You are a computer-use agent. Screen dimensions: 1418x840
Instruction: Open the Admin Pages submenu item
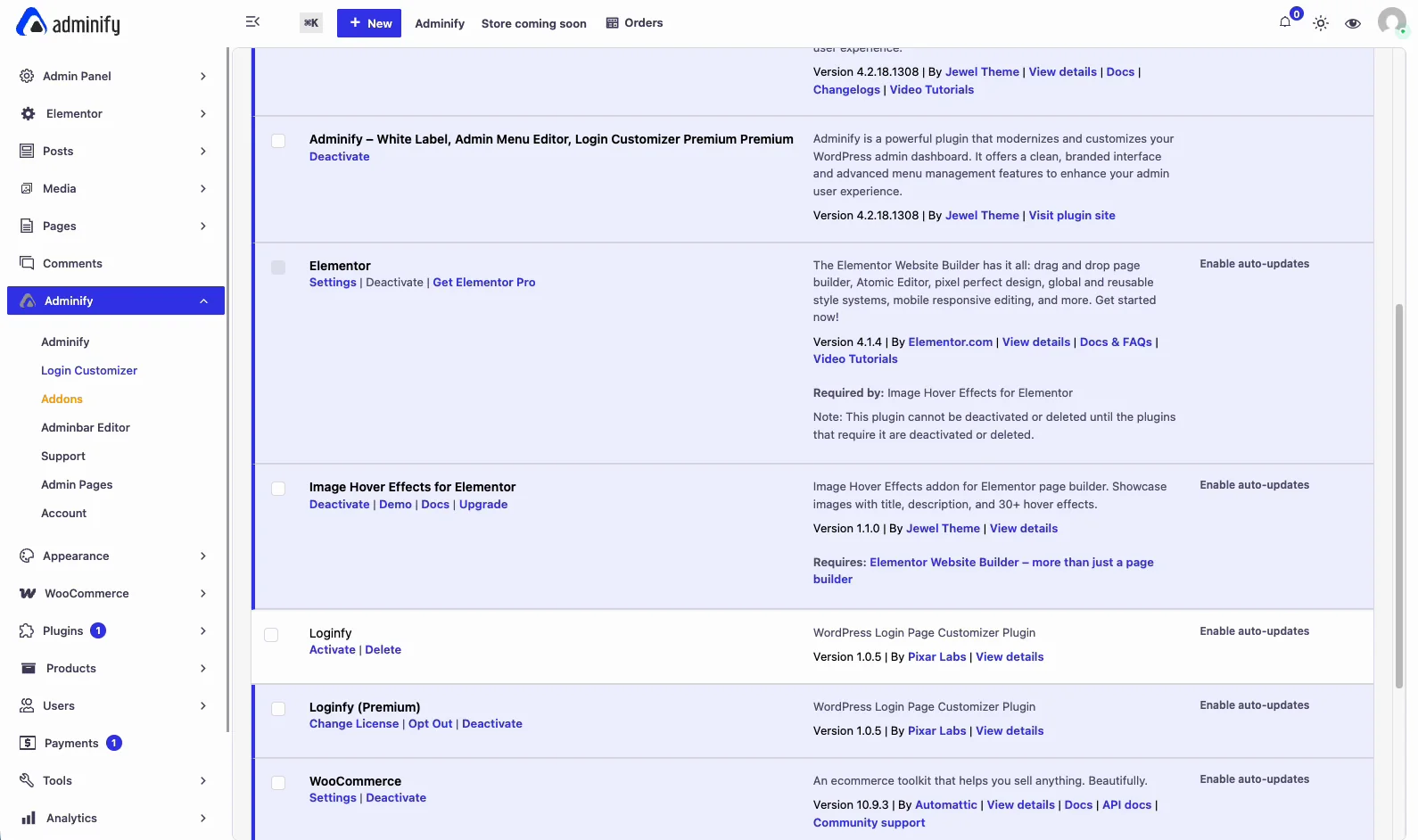point(77,484)
